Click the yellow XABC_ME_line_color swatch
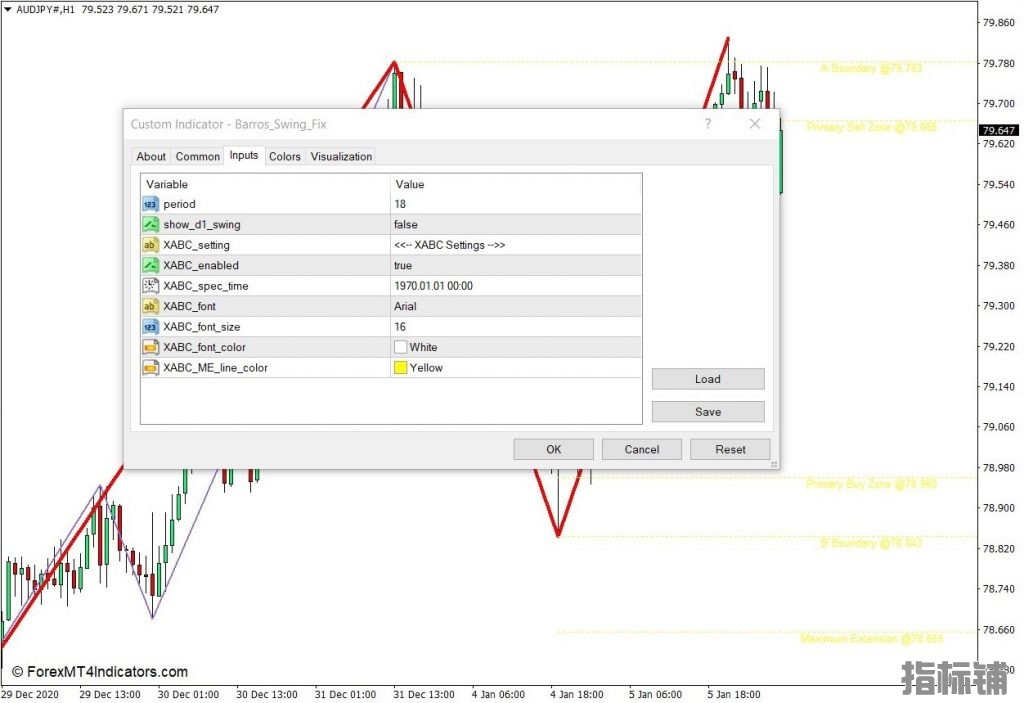 point(400,368)
